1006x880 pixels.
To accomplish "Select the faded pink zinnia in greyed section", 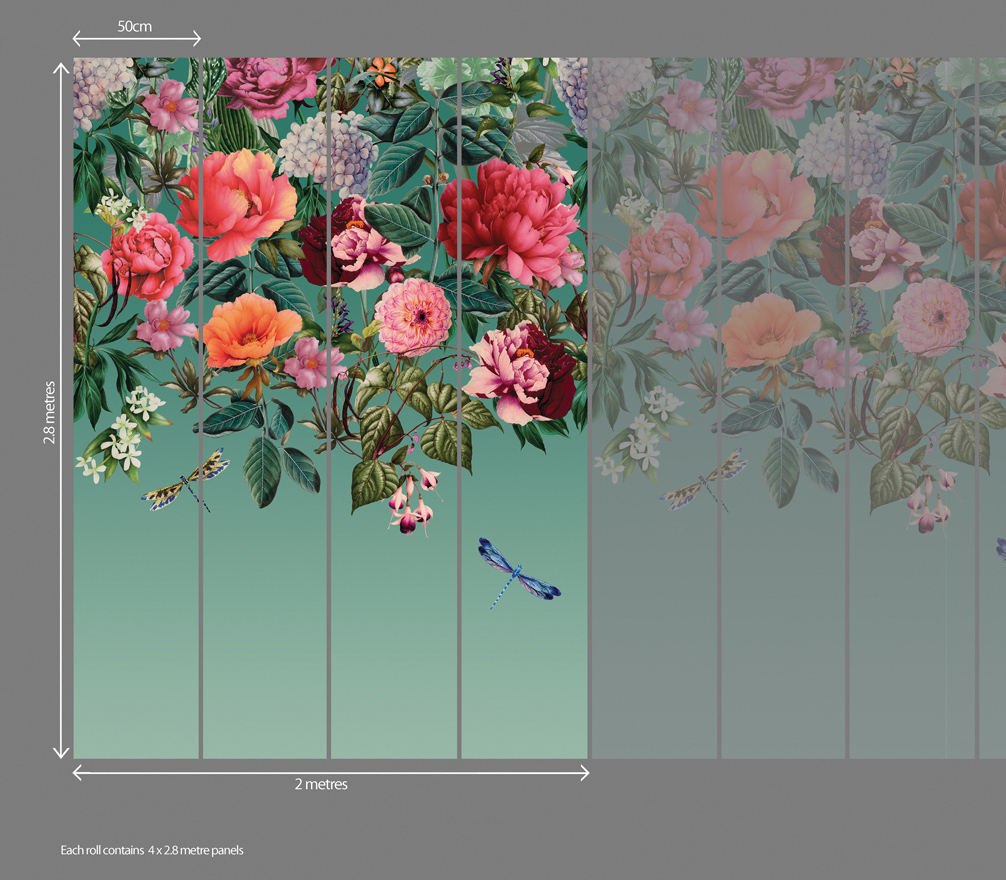I will (x=930, y=317).
